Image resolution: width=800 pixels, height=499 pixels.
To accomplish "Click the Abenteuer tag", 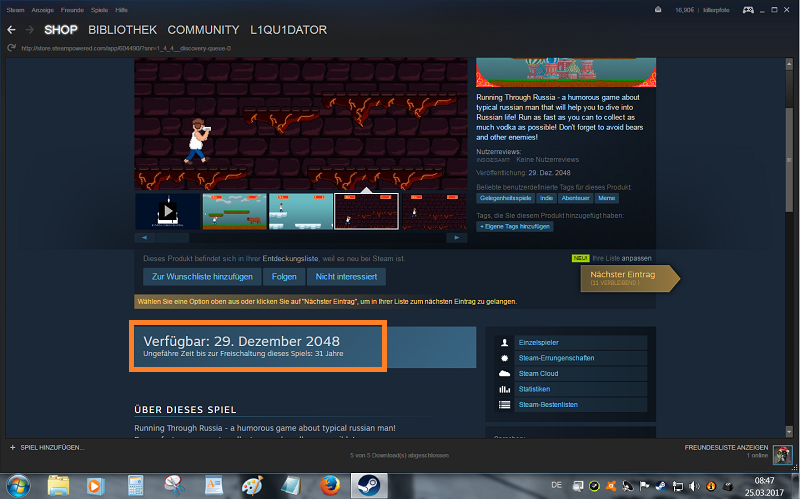I will coord(576,198).
